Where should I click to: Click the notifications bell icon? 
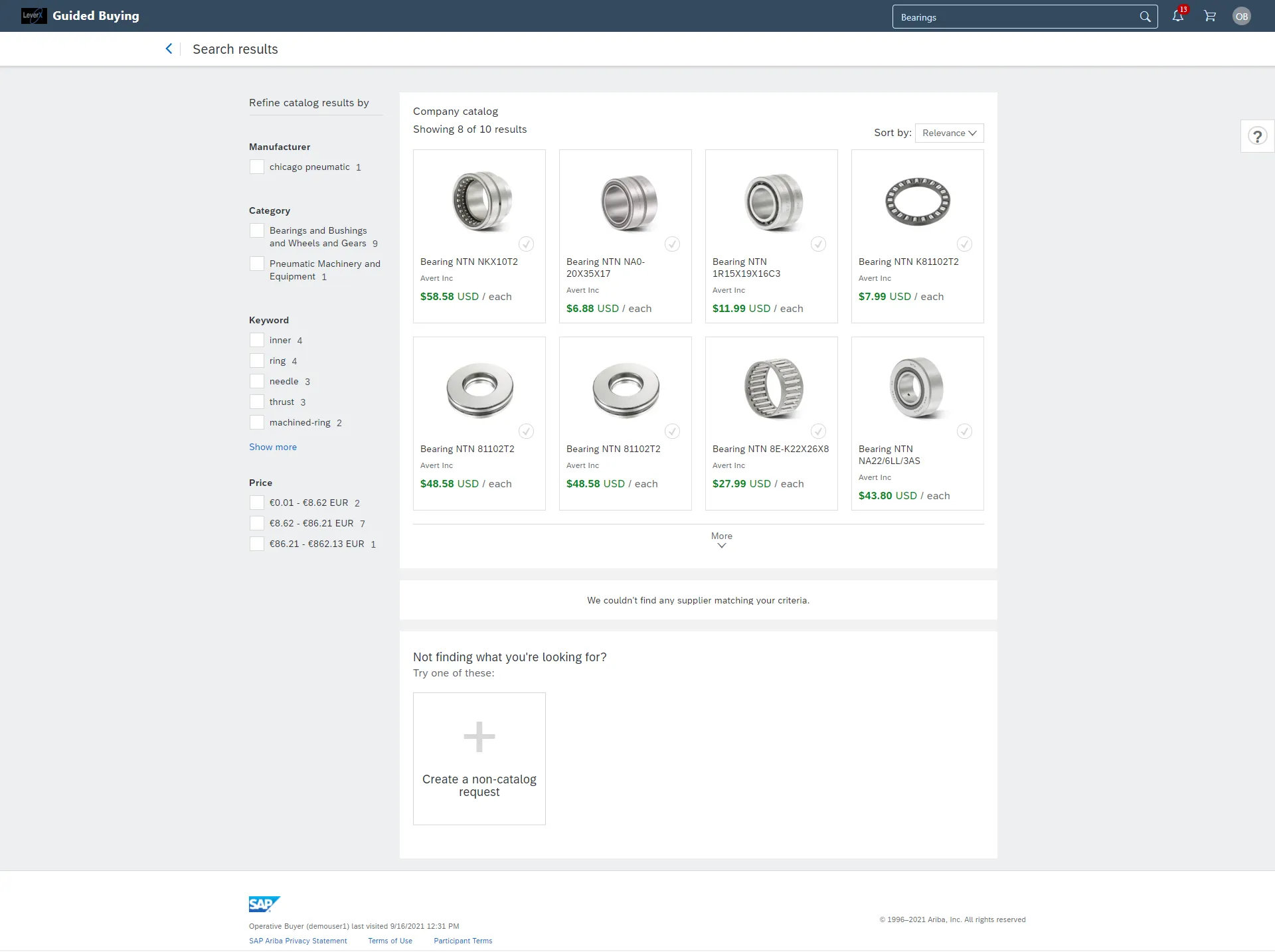1177,16
